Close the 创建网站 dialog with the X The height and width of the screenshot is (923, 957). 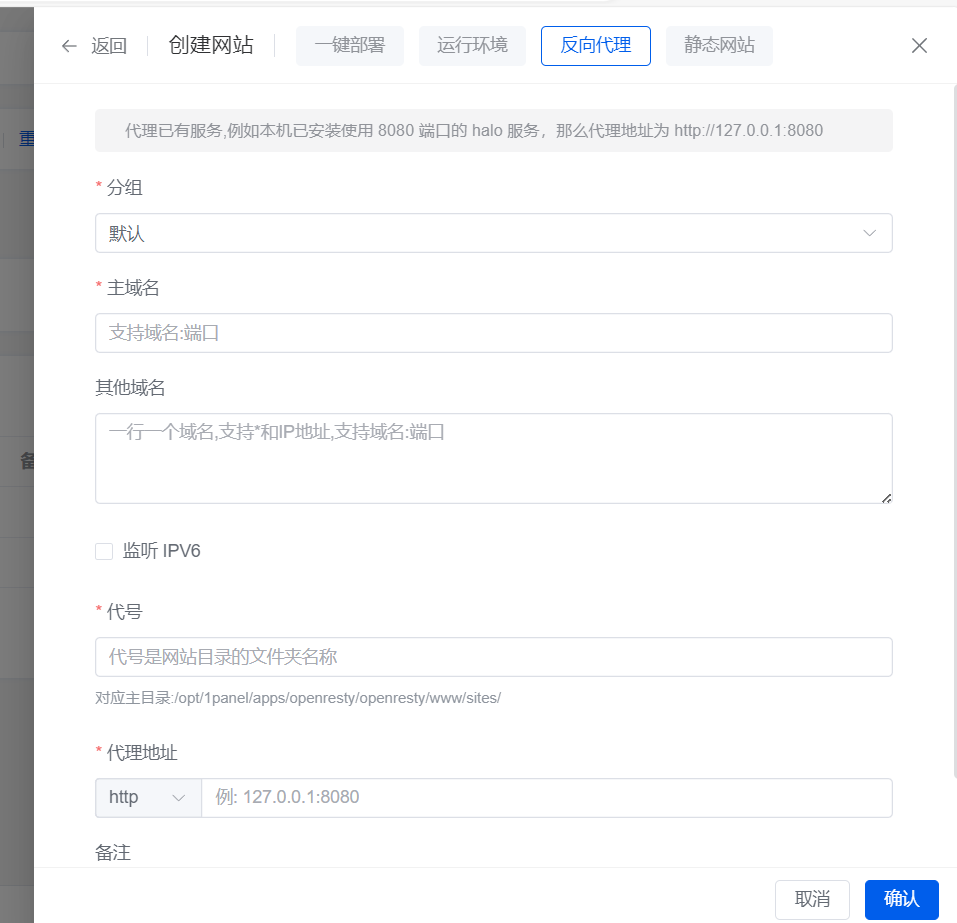pyautogui.click(x=919, y=45)
